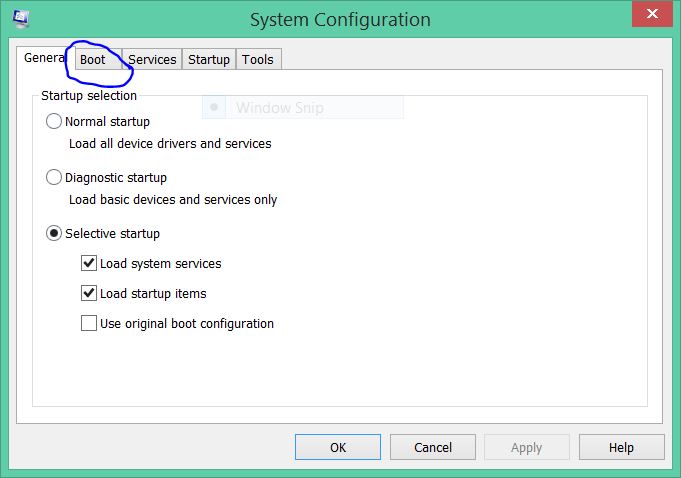Choose the Normal startup option
Image resolution: width=681 pixels, height=478 pixels.
pyautogui.click(x=54, y=121)
